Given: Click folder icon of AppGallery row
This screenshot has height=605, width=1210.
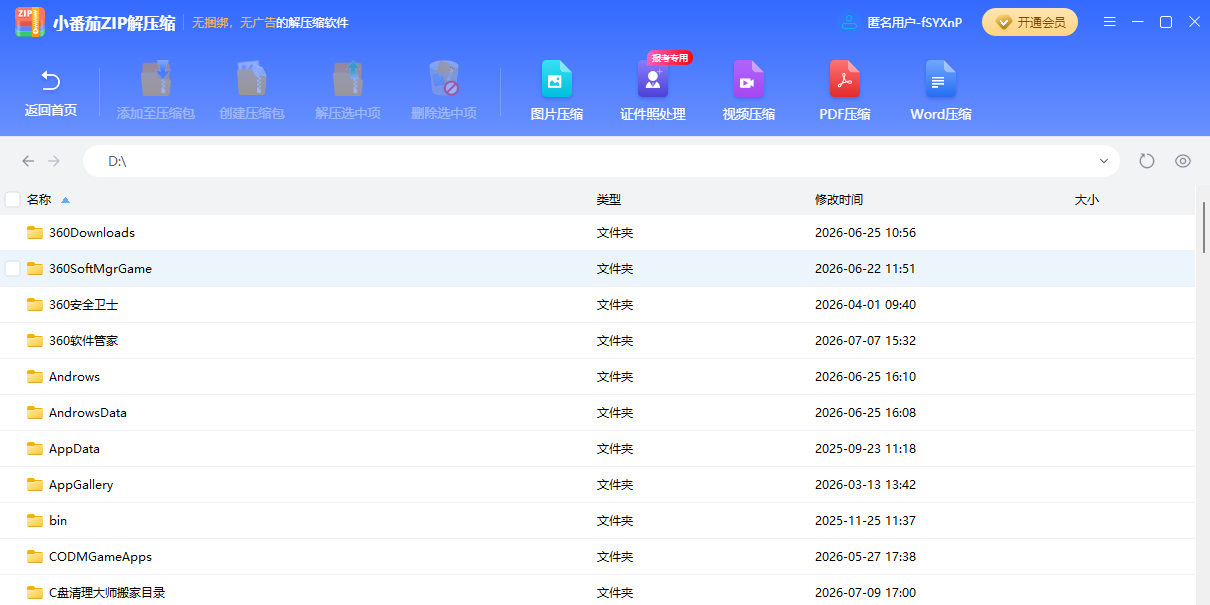Looking at the screenshot, I should (x=35, y=485).
